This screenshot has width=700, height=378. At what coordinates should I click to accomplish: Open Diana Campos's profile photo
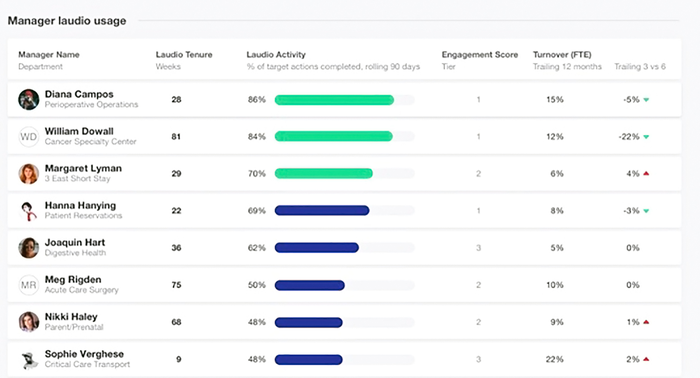[29, 99]
